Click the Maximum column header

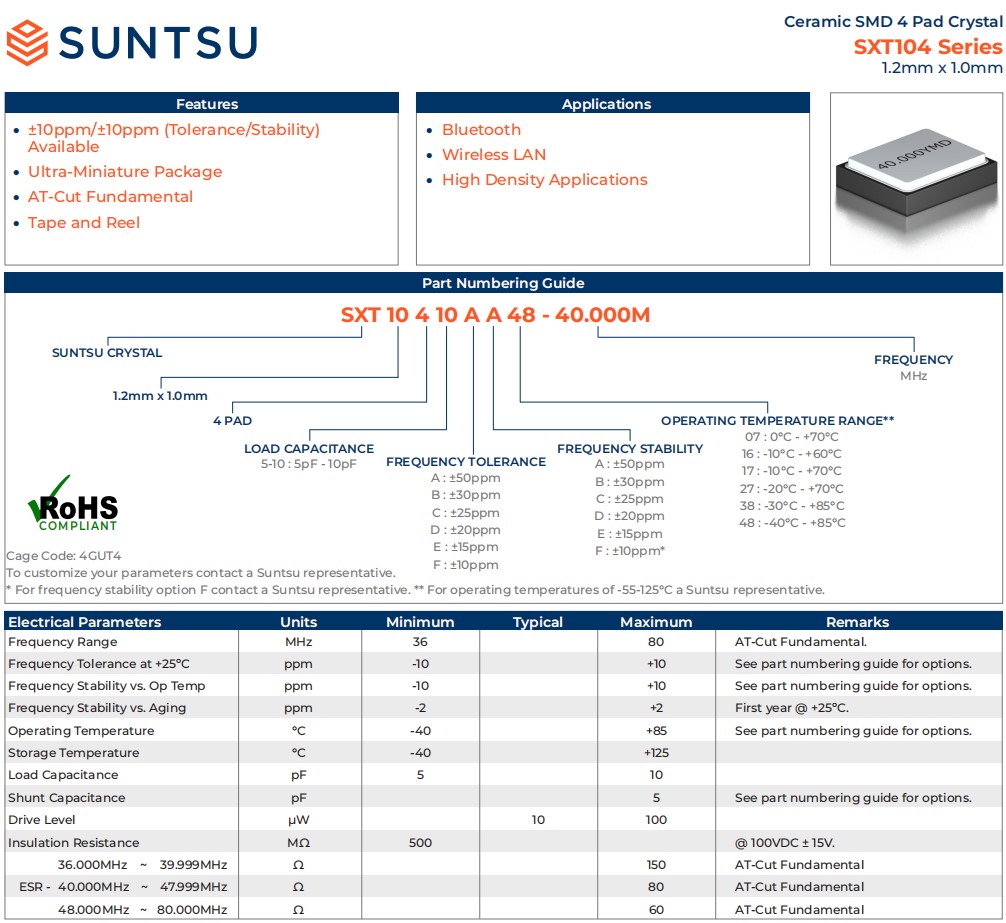click(656, 622)
